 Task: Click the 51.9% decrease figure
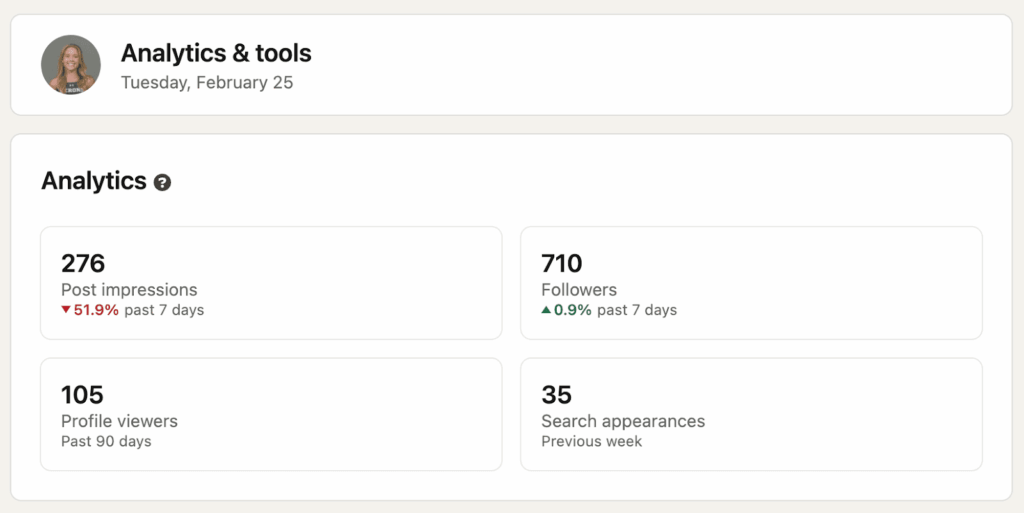point(96,310)
